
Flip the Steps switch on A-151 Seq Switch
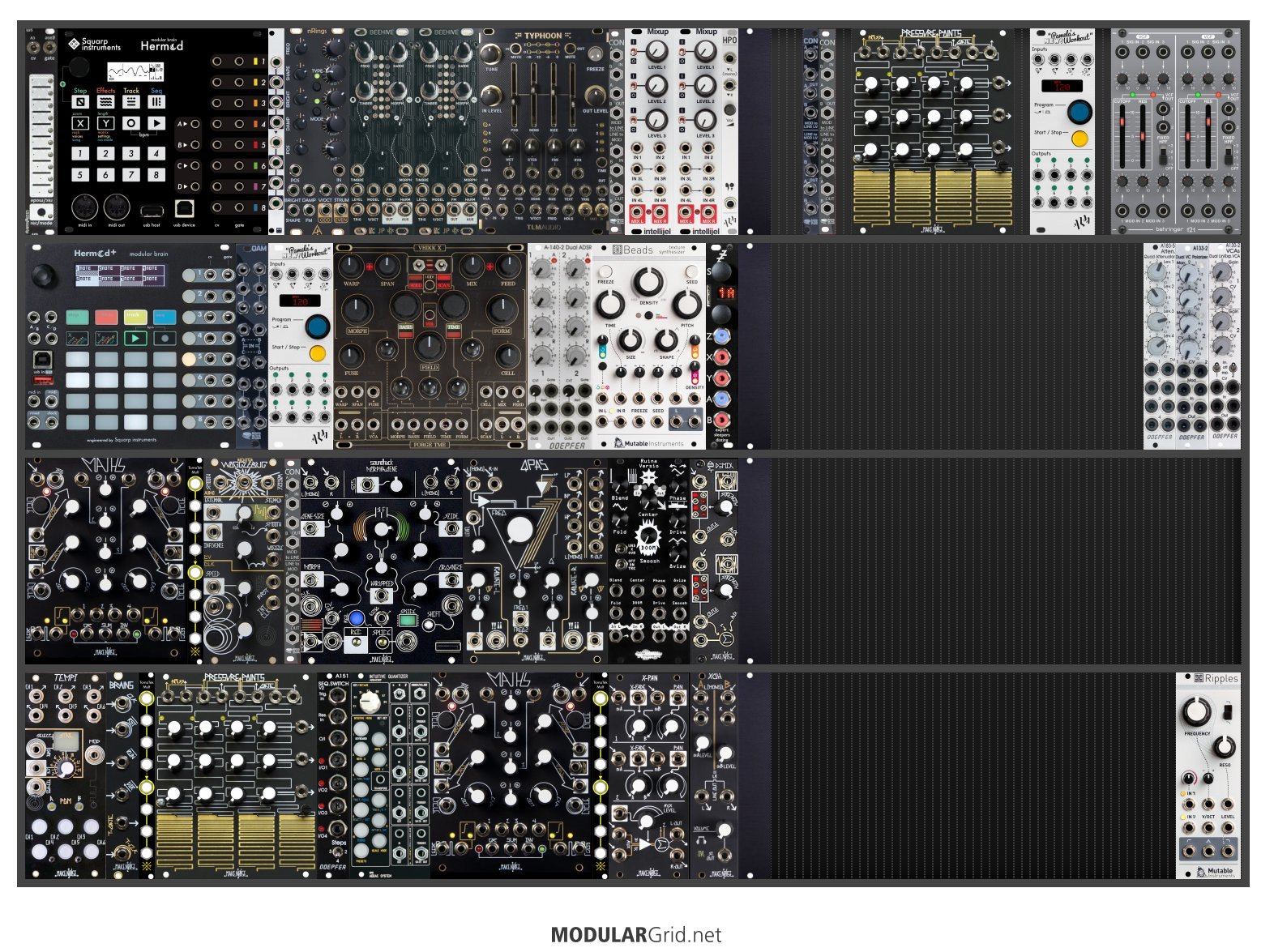(339, 853)
